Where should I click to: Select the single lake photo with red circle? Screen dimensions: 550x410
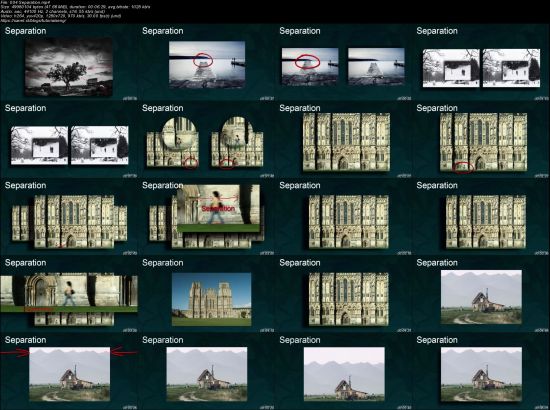[207, 65]
